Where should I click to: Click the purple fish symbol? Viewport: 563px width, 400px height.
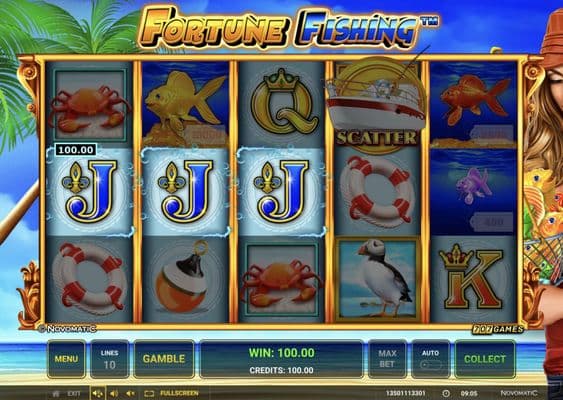coord(472,186)
